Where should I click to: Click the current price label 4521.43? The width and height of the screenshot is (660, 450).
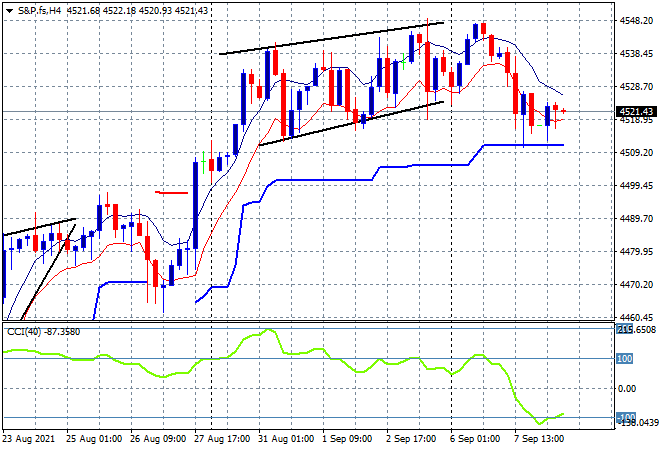(x=636, y=112)
